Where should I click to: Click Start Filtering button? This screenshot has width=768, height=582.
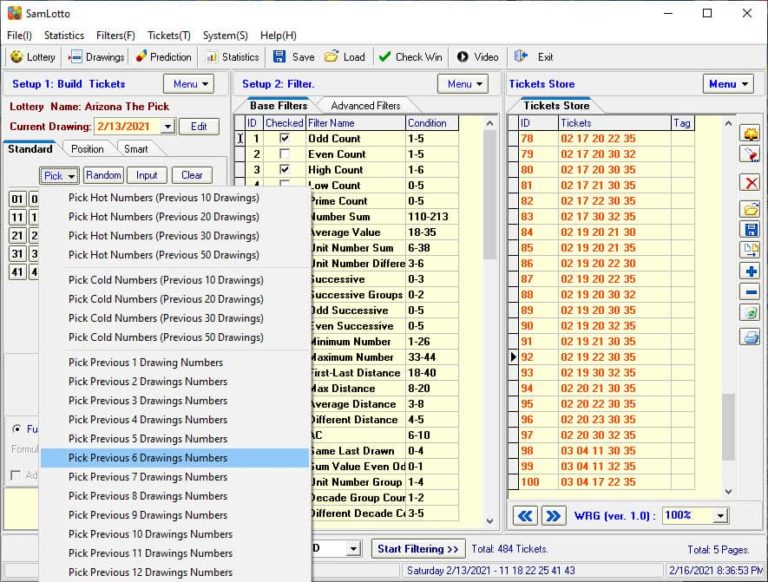[418, 549]
